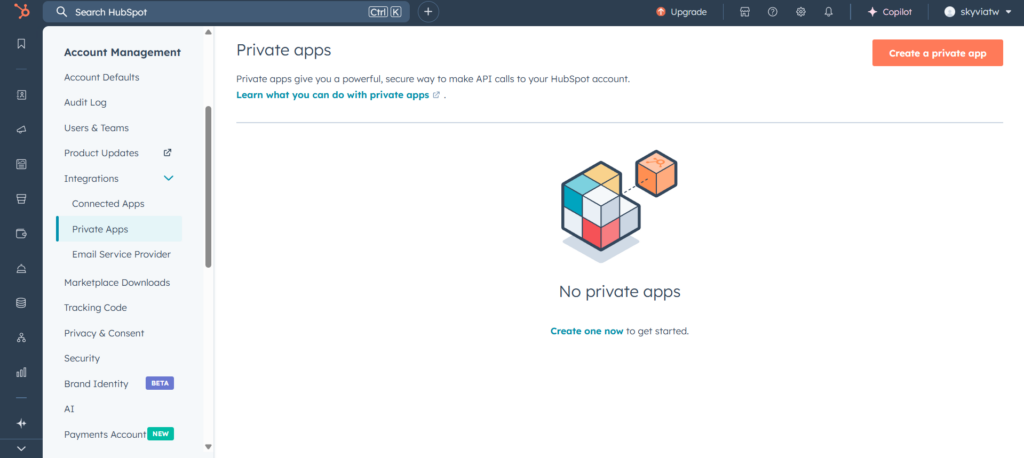Open Product Updates external link

click(x=101, y=153)
